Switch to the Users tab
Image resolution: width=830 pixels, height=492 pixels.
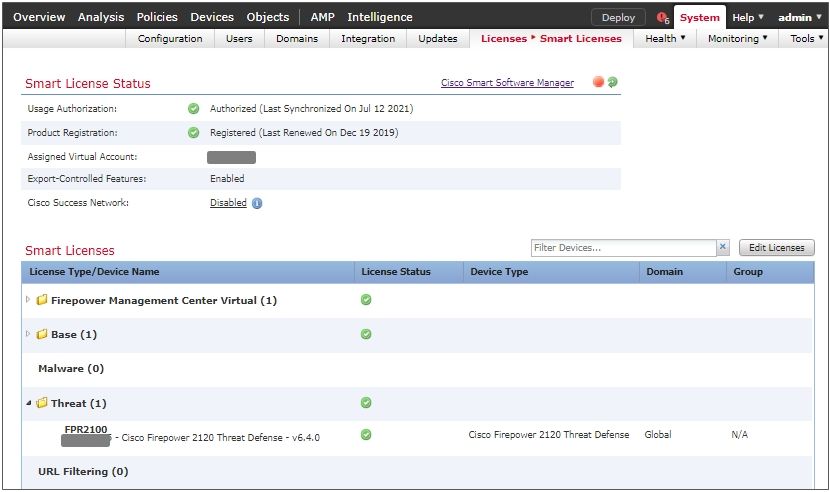(239, 38)
